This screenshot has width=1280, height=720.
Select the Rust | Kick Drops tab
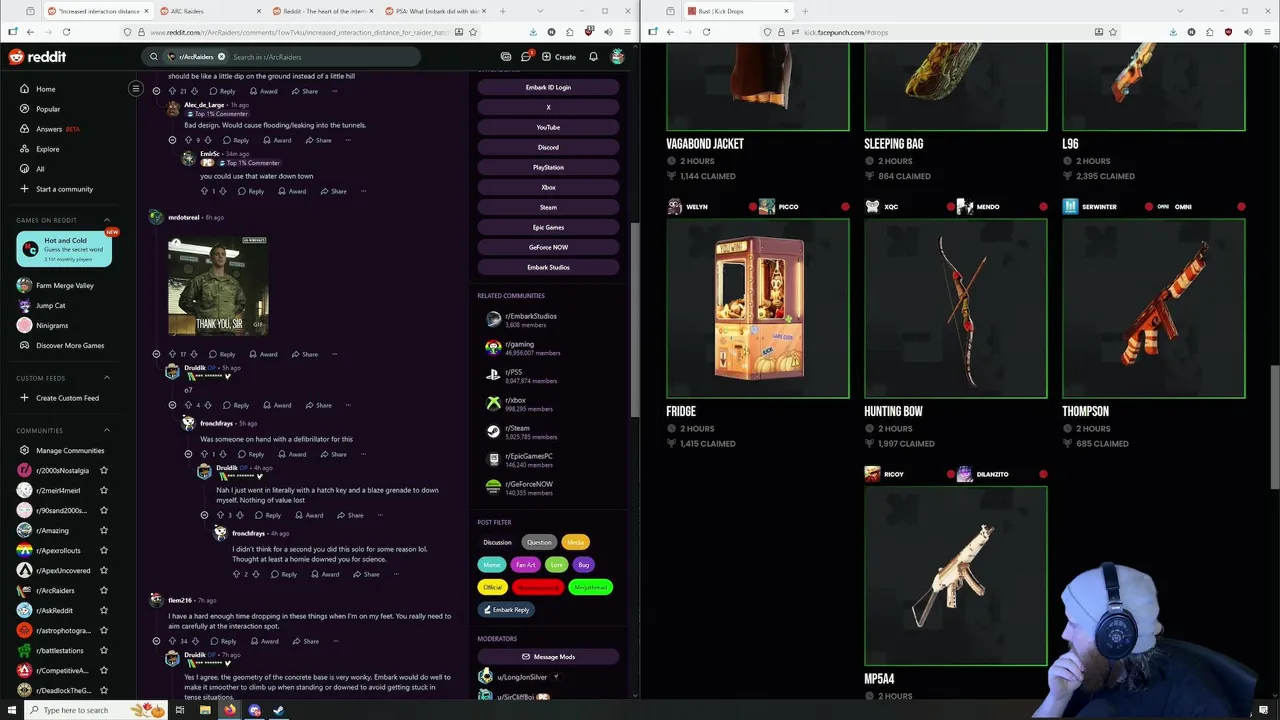738,11
